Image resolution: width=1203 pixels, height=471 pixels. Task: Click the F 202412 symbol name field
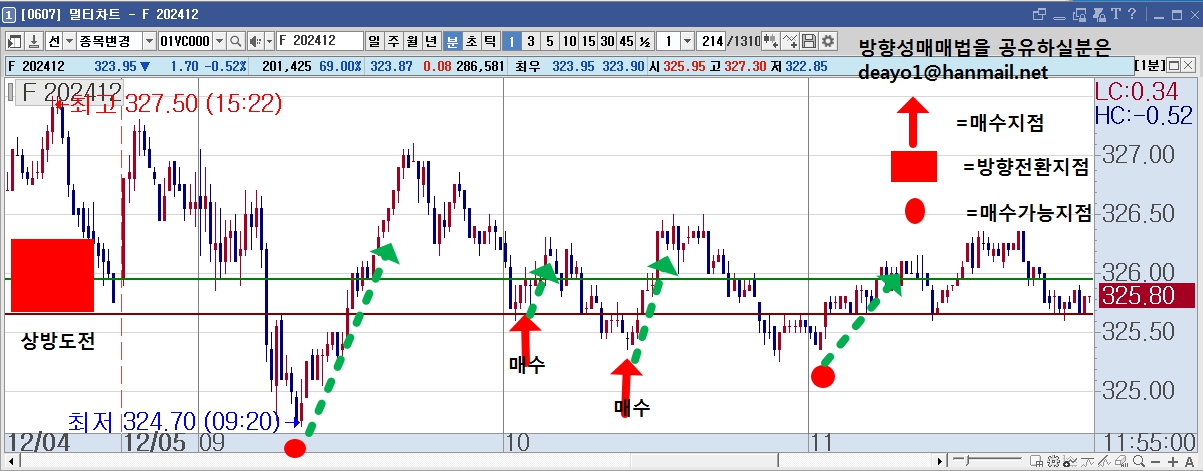tap(320, 41)
